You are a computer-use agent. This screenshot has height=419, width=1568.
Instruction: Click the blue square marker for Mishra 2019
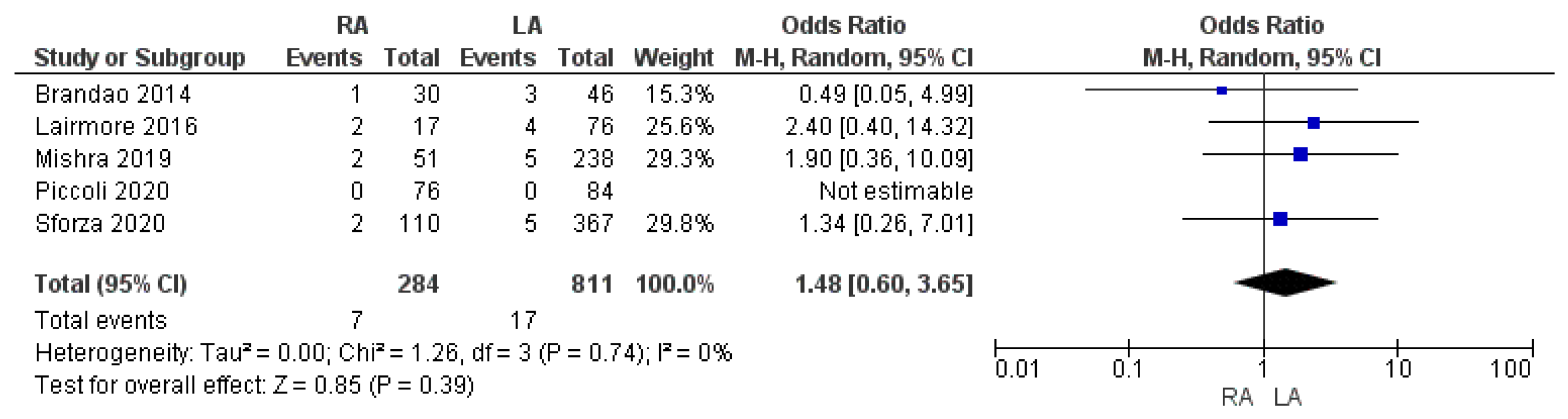coord(1300,155)
